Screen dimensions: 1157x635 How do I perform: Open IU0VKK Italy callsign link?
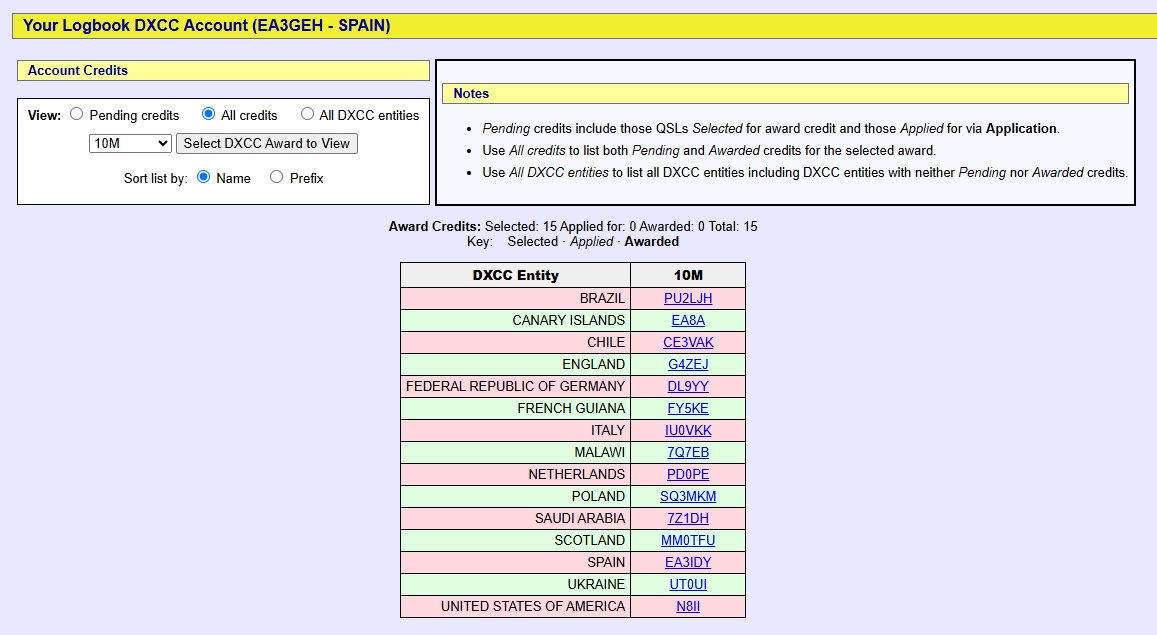coord(688,430)
